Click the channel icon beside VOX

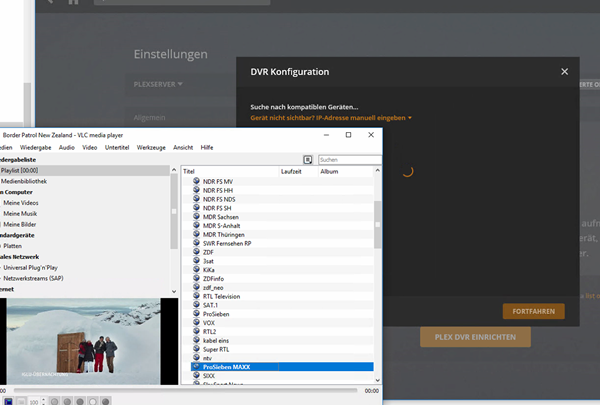pos(196,322)
